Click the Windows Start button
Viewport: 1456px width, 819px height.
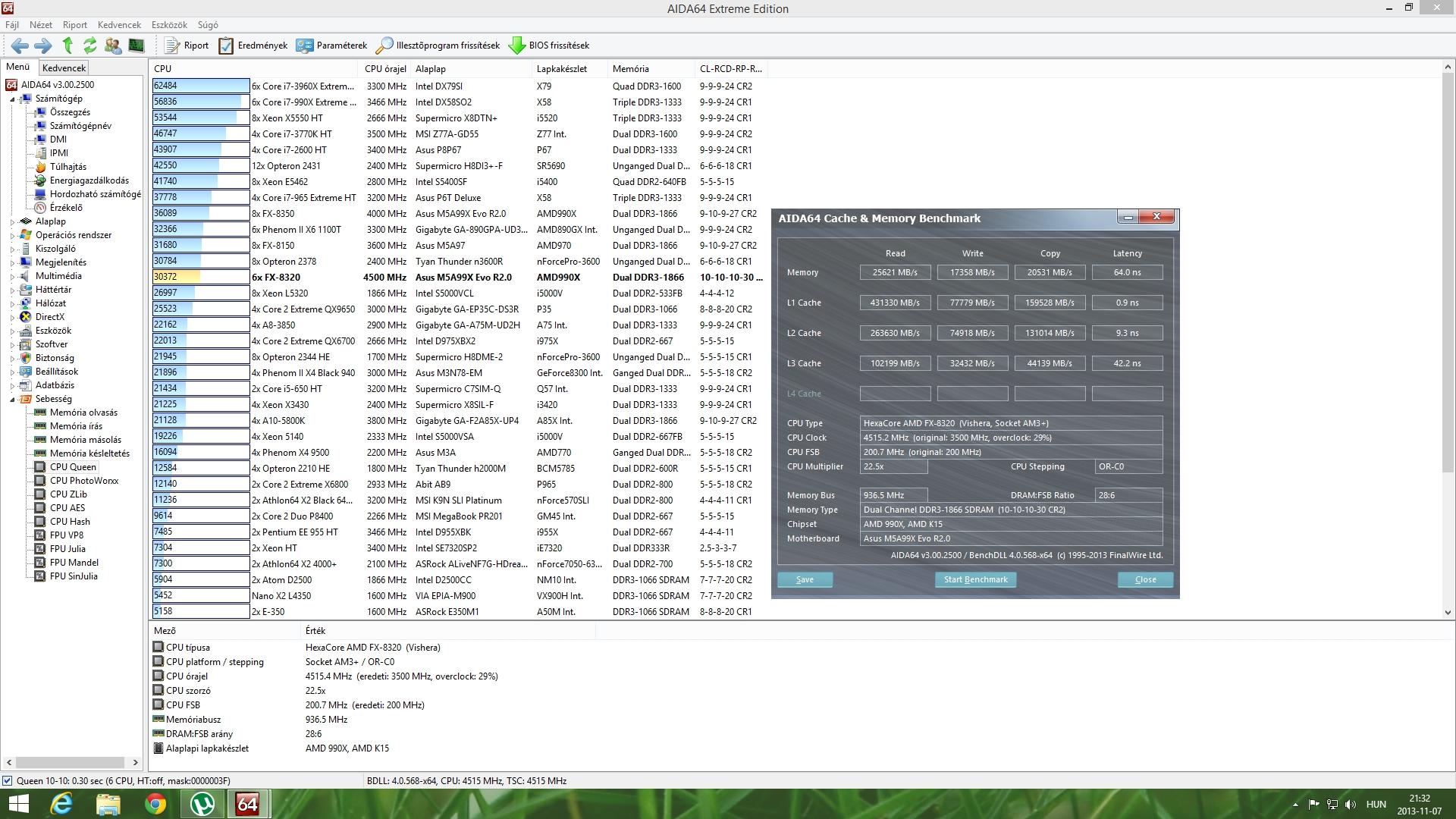(18, 804)
